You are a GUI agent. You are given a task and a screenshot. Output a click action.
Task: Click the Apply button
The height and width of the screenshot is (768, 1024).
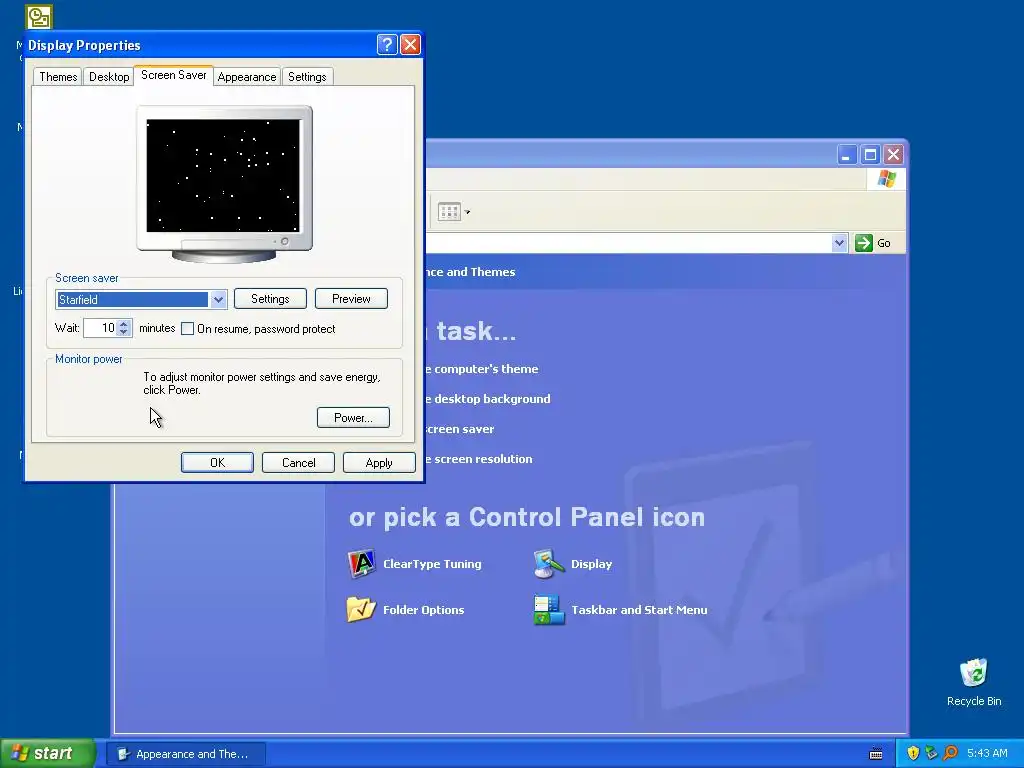pos(379,462)
